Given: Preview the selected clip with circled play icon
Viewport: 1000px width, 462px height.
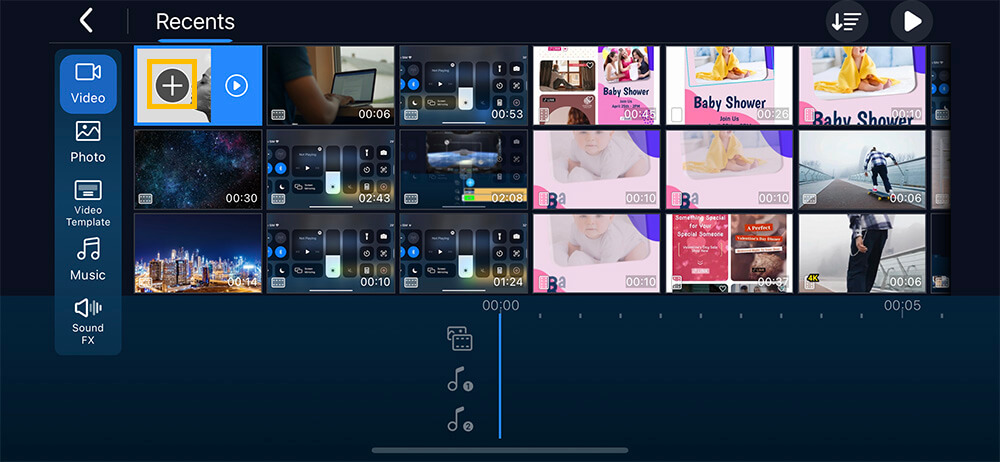Looking at the screenshot, I should (237, 85).
